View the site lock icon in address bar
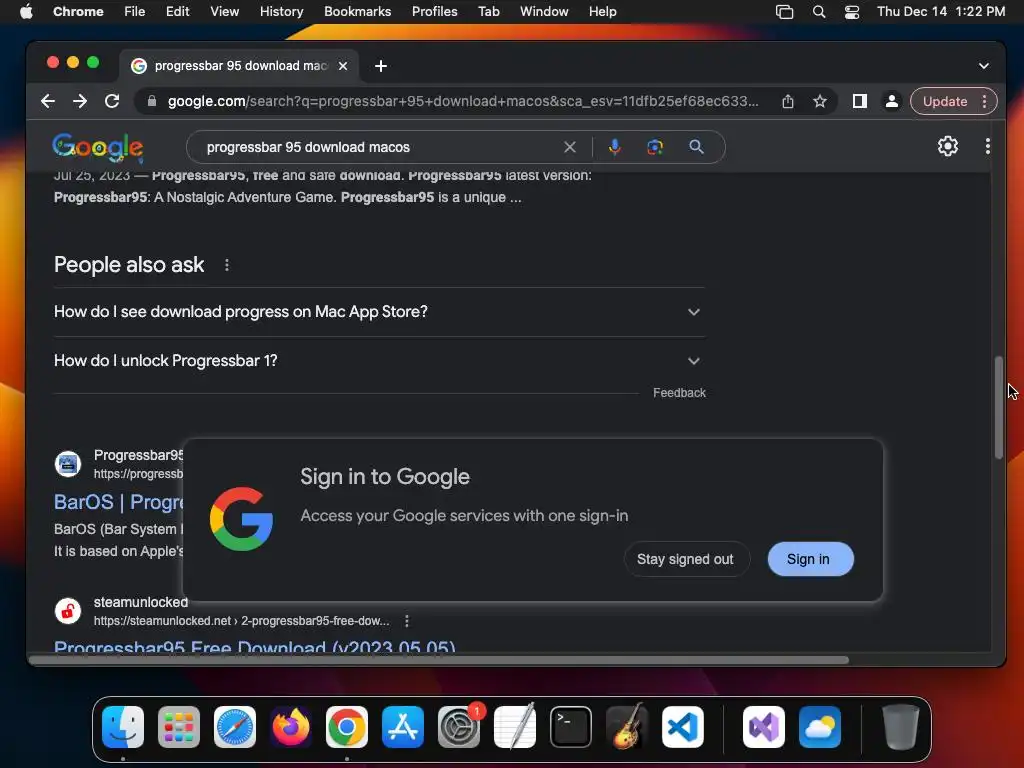Image resolution: width=1024 pixels, height=768 pixels. 152,101
